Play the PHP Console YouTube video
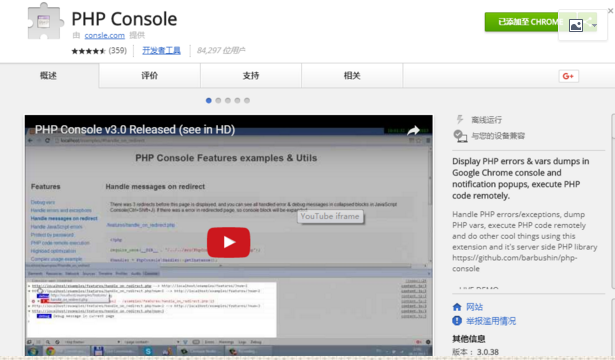Screen dimensions: 615x360 [x=228, y=242]
